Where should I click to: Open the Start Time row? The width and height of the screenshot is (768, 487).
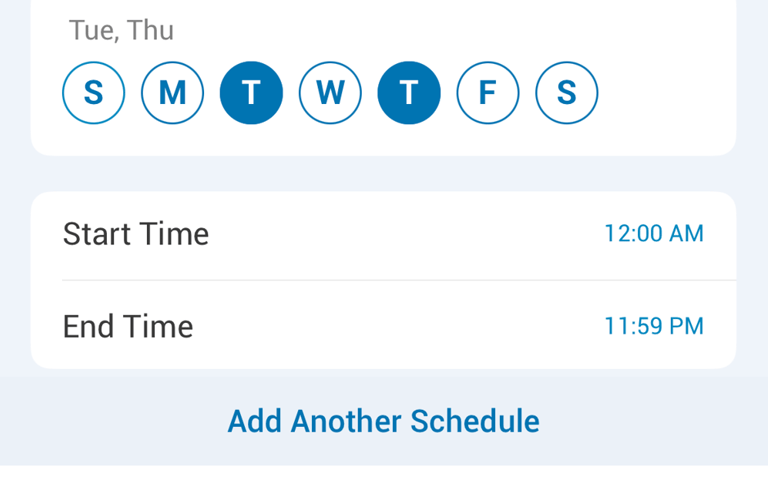[x=384, y=234]
